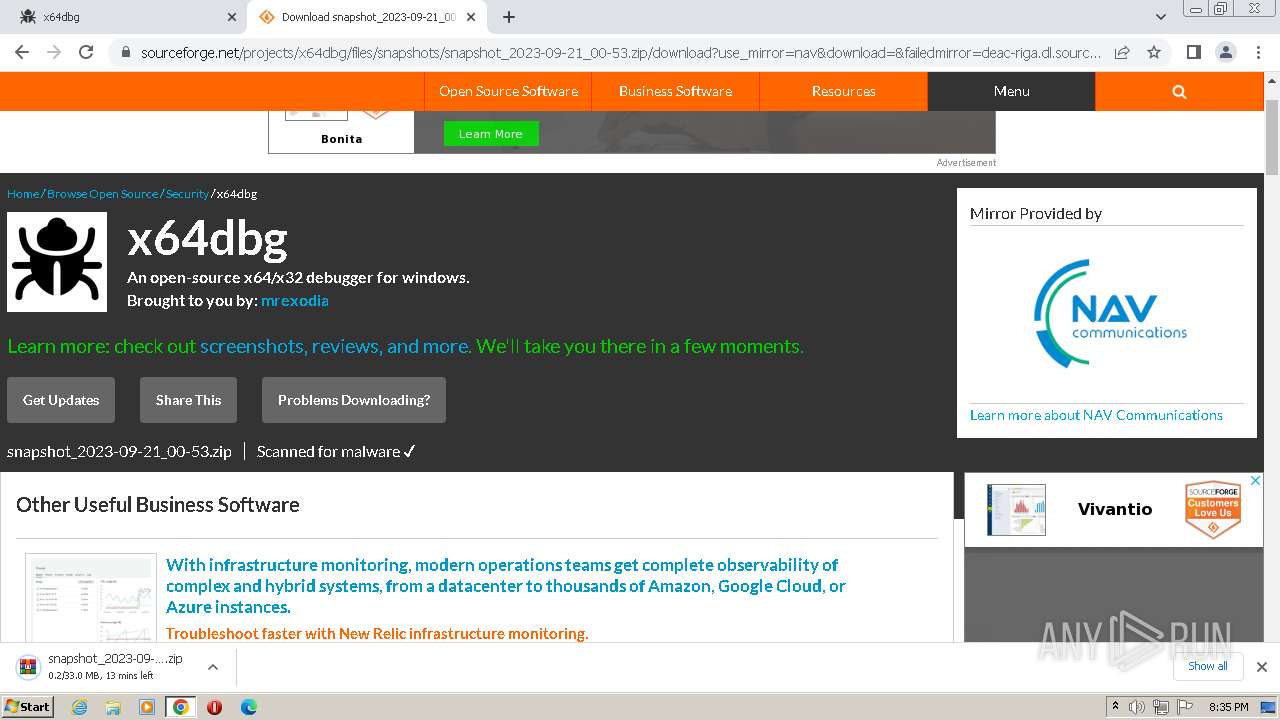Open the Opera taskbar icon

214,707
